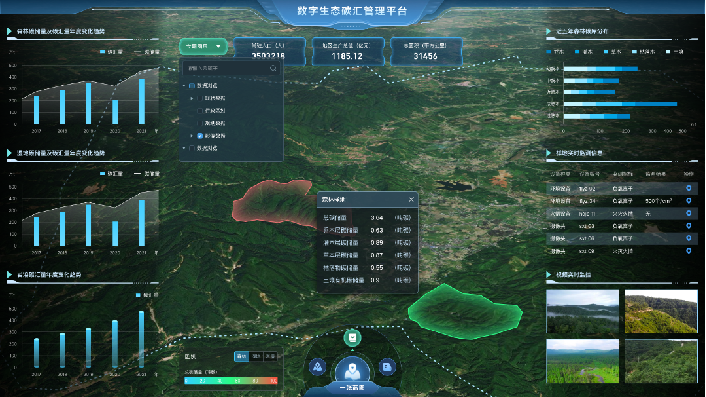Screen dimensions: 706x397
Task: Expand the first child node arrow in tree
Action: click(x=192, y=98)
